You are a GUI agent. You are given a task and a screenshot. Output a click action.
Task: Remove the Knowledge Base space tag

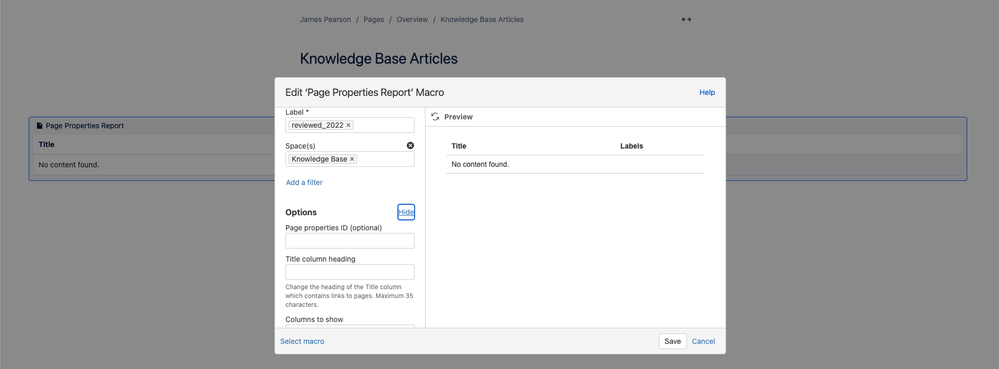(x=352, y=159)
